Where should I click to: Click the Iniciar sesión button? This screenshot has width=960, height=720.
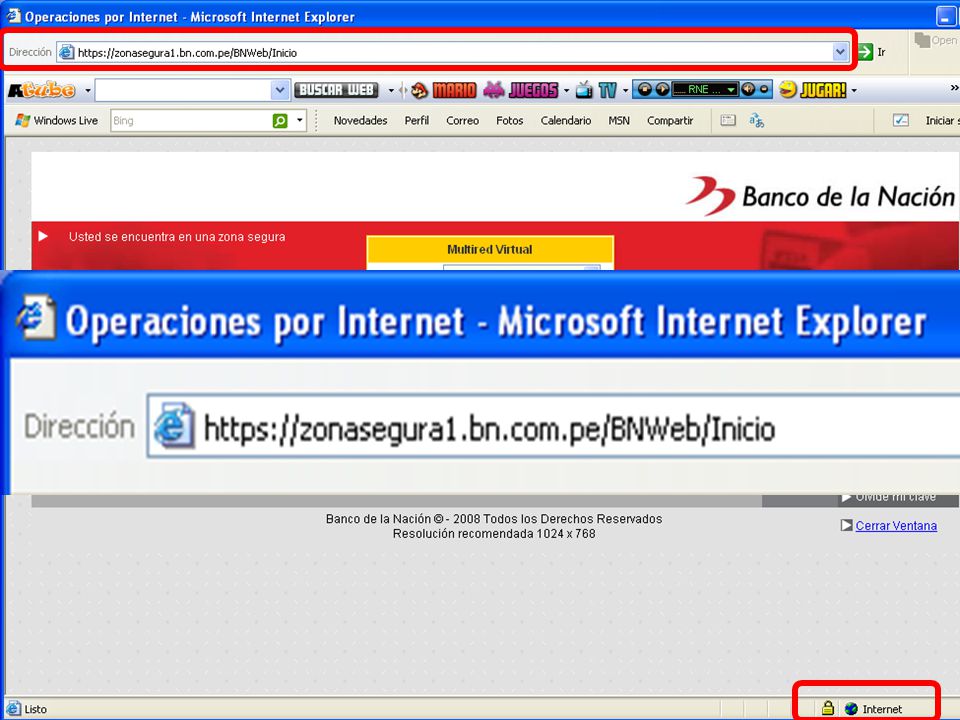942,121
